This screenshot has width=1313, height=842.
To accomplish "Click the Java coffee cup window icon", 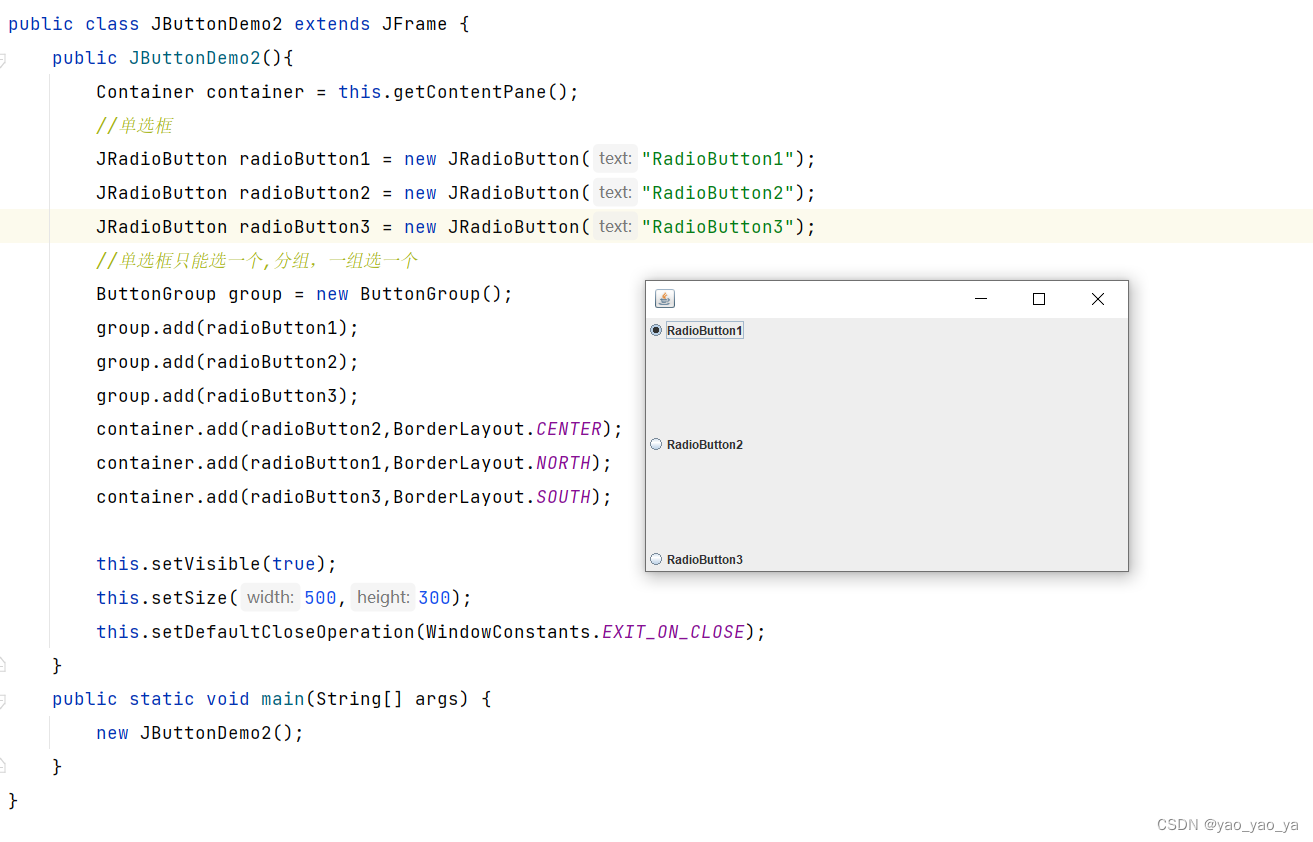I will pos(664,298).
